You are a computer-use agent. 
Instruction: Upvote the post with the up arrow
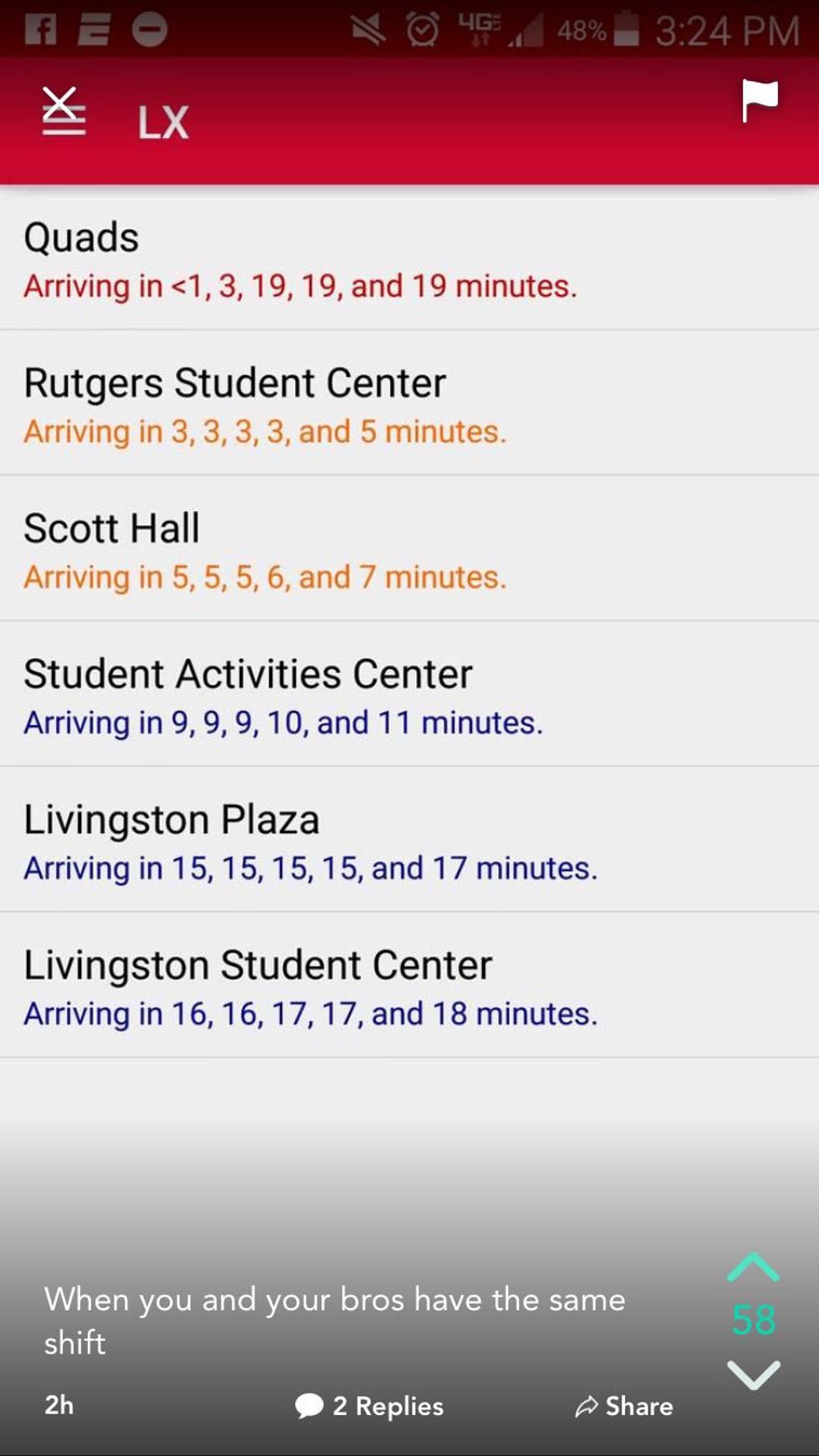click(x=753, y=1267)
